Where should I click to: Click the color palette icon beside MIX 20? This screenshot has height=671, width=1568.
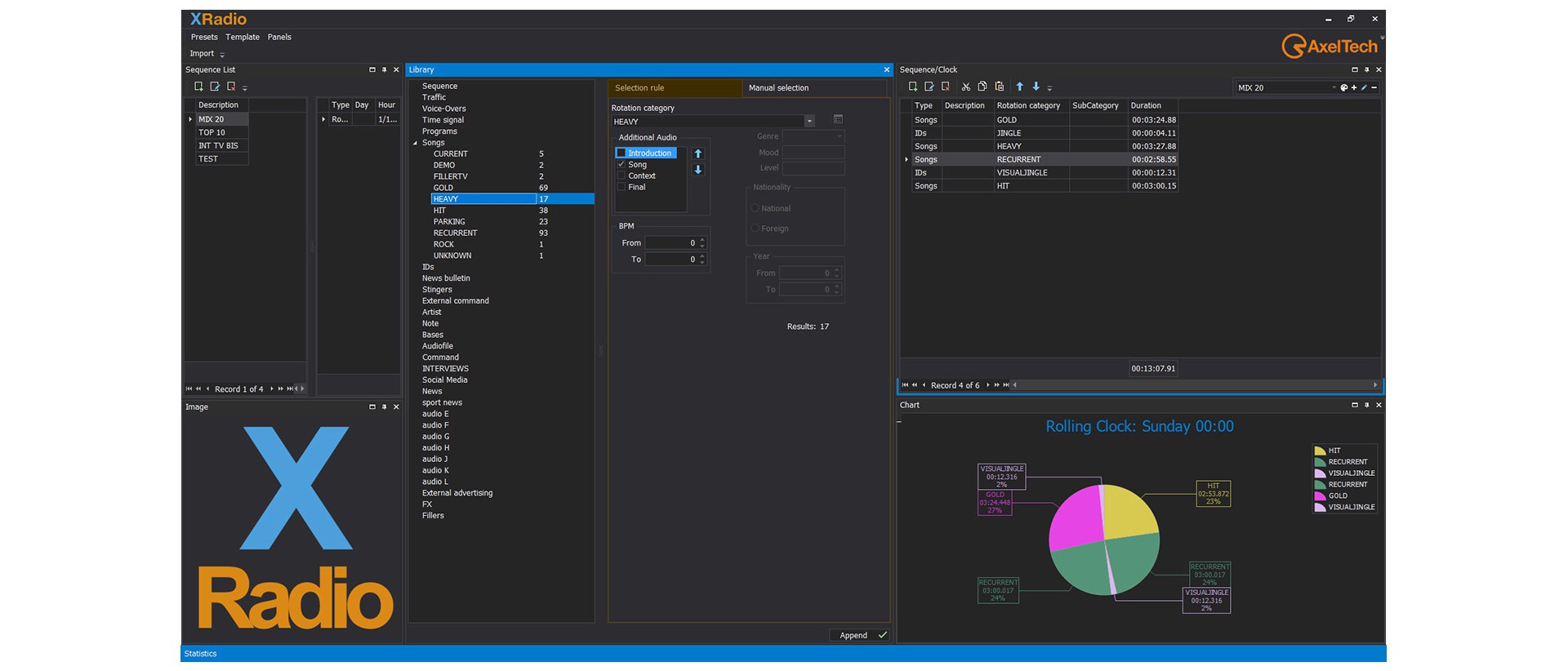pyautogui.click(x=1343, y=87)
